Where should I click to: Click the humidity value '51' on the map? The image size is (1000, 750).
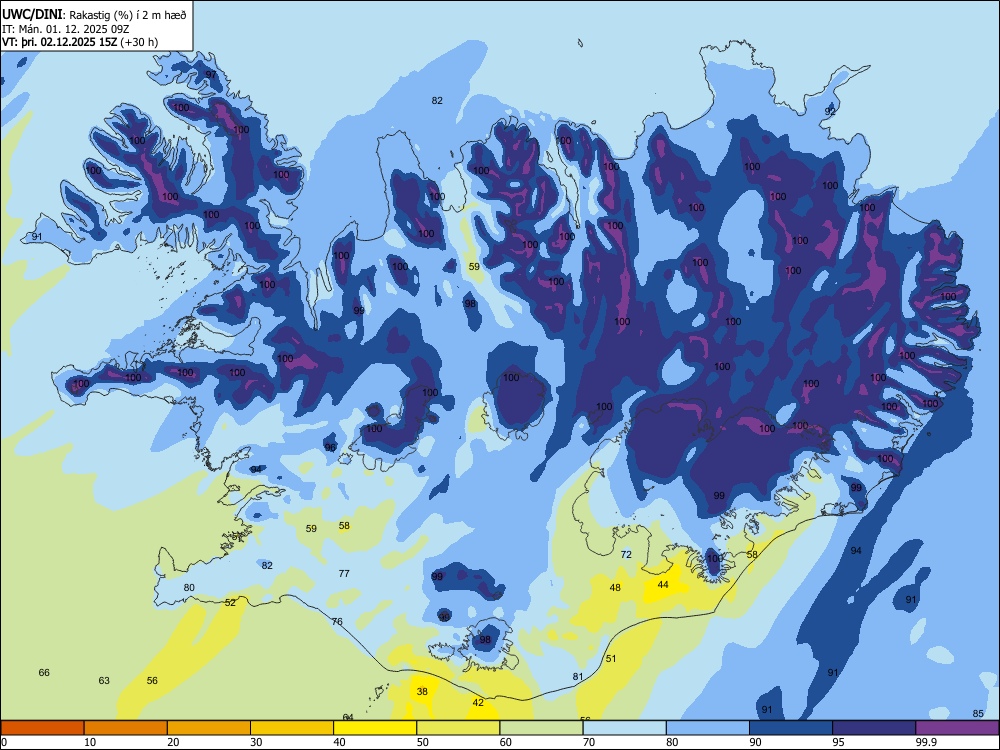tap(611, 658)
